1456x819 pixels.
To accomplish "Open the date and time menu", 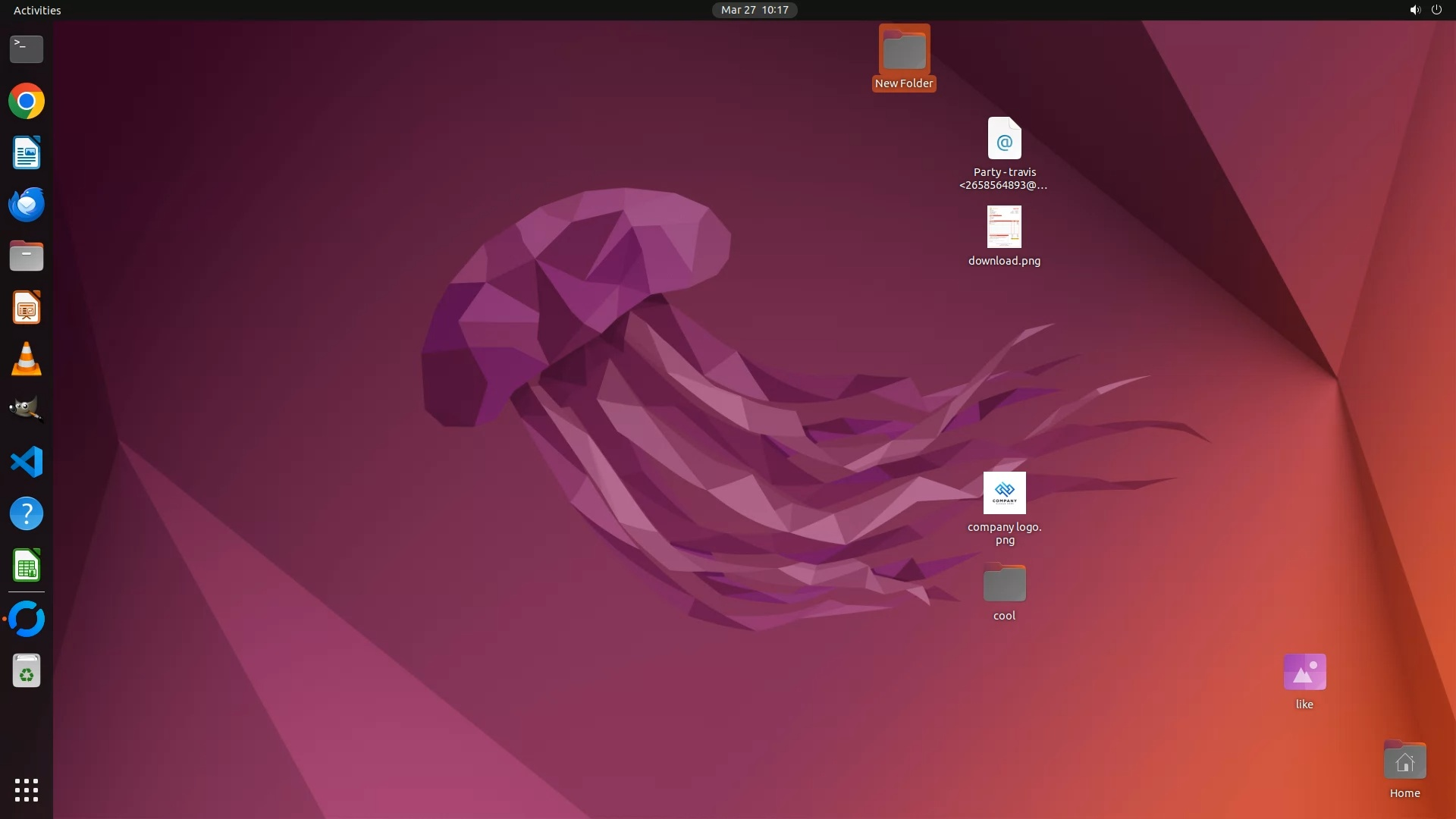I will pos(754,10).
